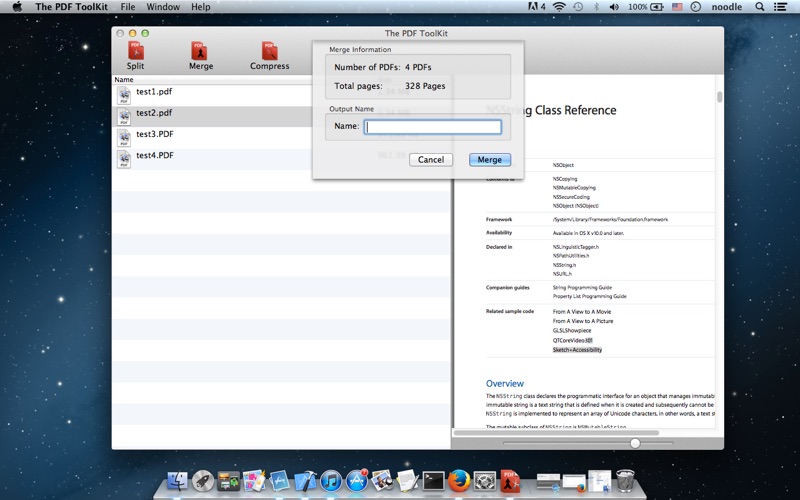The height and width of the screenshot is (500, 800).
Task: Open the noodle user menu
Action: point(727,7)
